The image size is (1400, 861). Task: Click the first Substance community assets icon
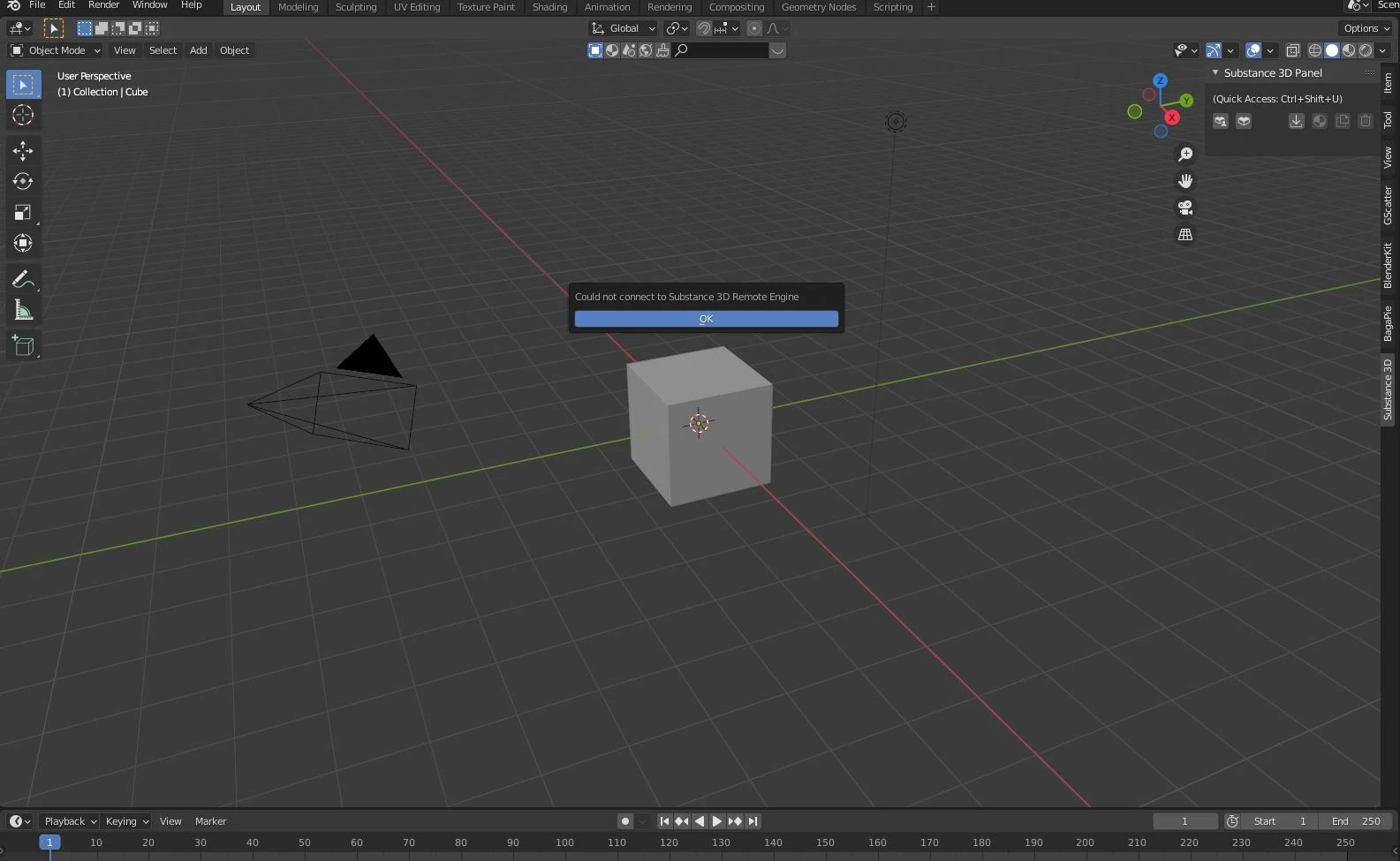tap(1221, 121)
